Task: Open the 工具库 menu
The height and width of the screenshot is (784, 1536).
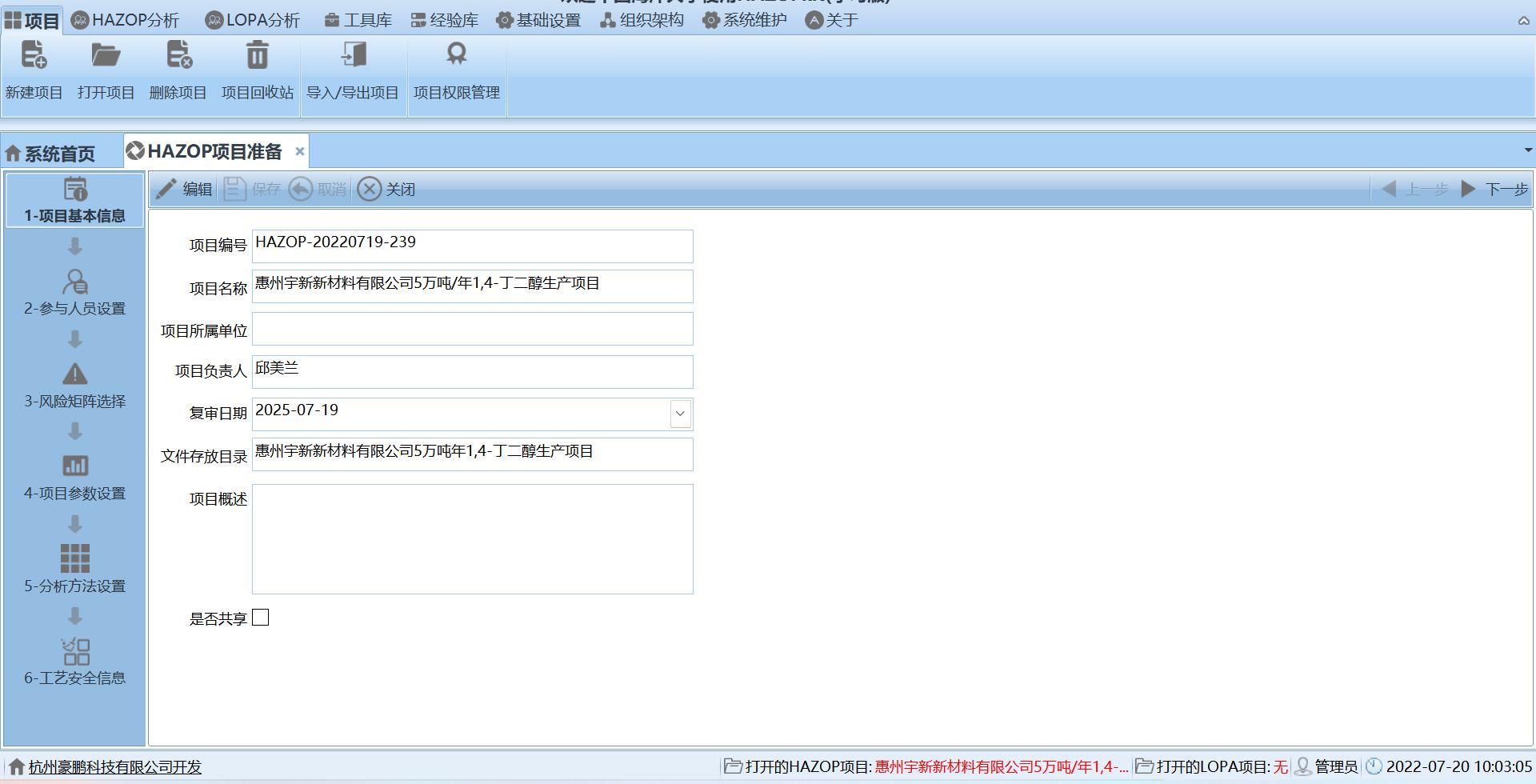Action: coord(358,21)
